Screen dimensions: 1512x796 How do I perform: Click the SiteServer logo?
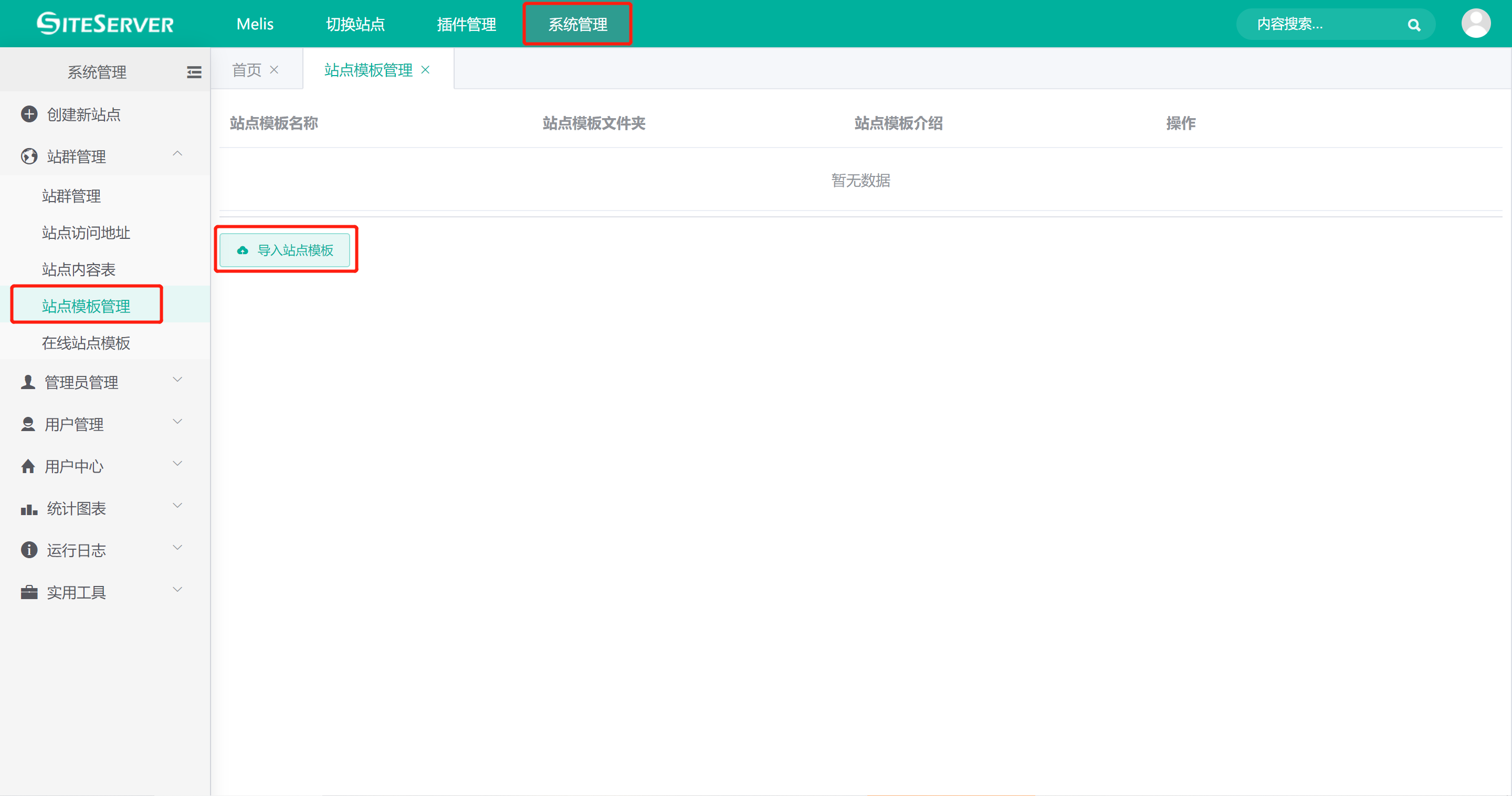(x=105, y=24)
